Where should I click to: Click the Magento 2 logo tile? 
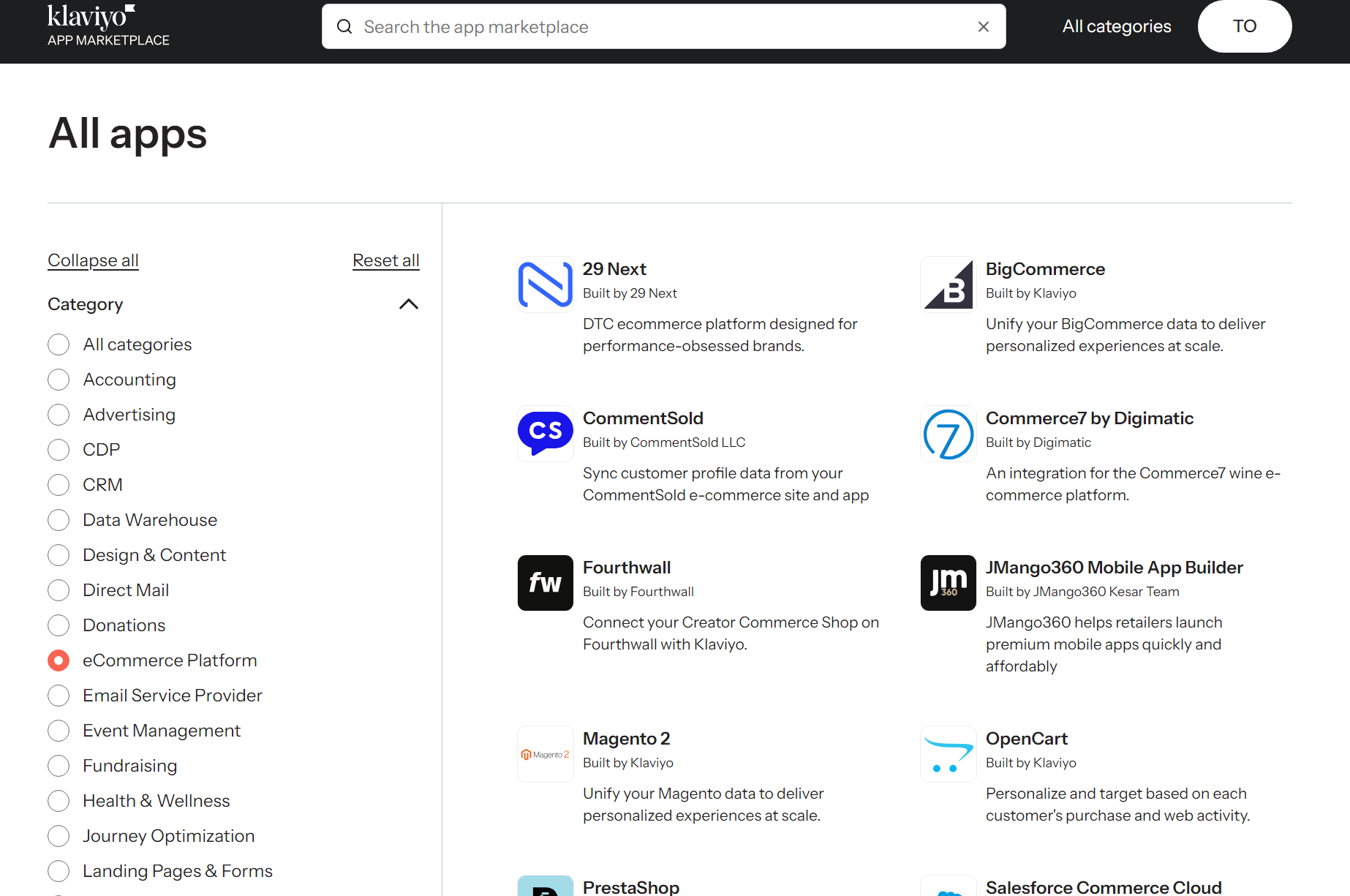point(545,753)
